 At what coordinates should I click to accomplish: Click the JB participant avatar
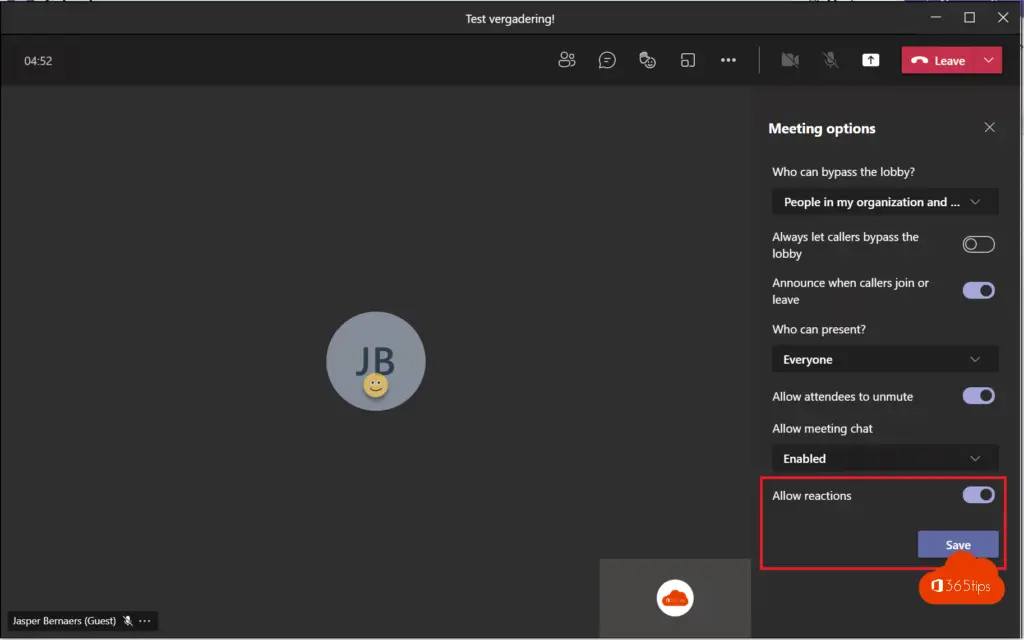[376, 361]
